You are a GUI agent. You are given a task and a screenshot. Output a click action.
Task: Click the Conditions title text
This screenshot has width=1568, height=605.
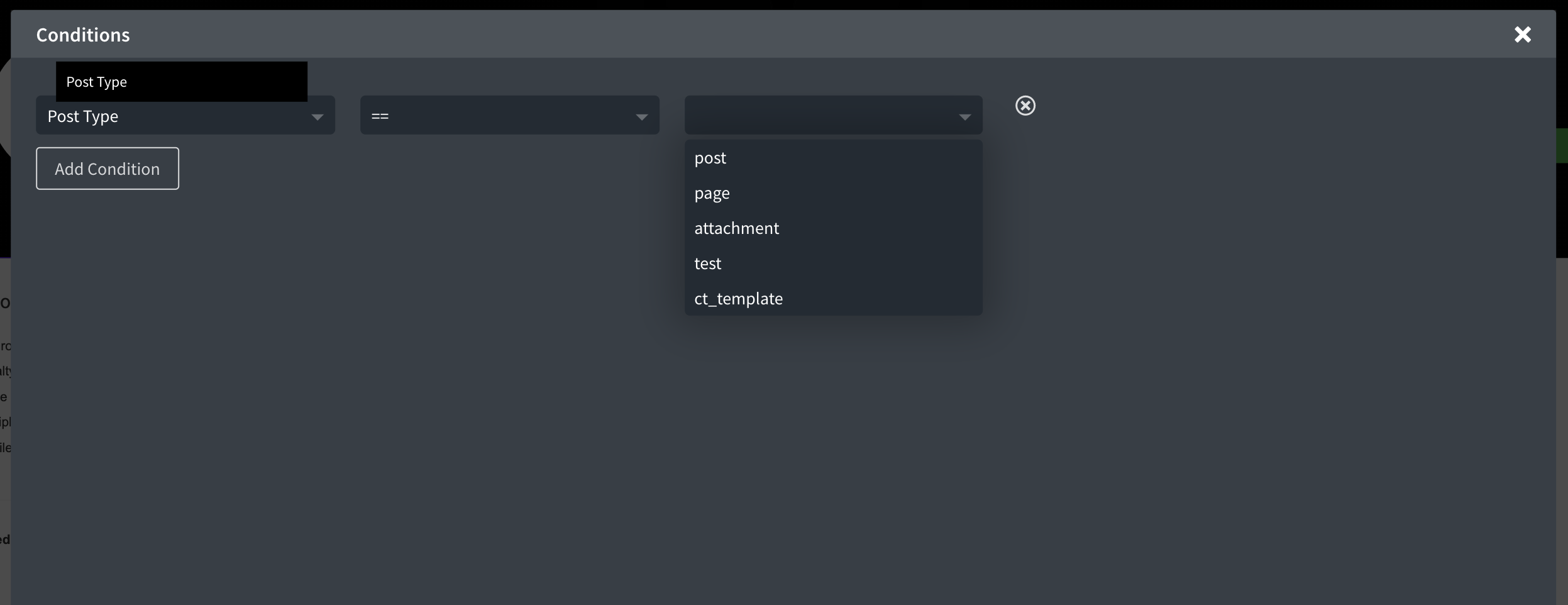(83, 35)
